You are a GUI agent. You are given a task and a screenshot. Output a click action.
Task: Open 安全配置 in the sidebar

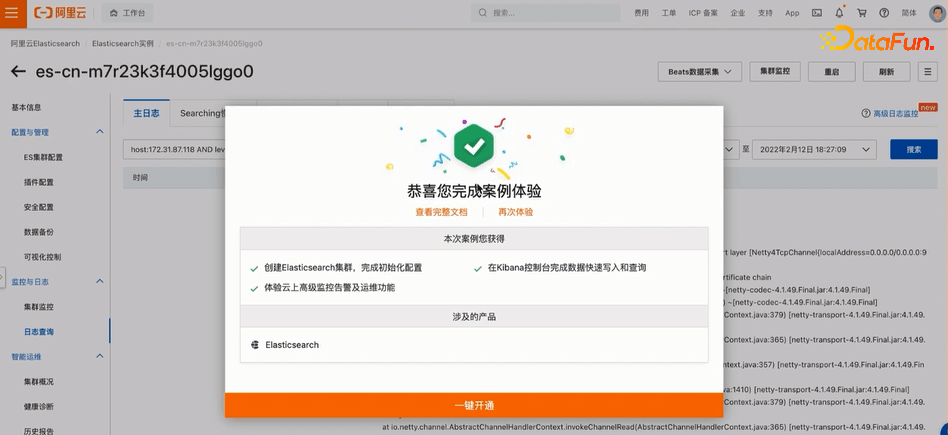[39, 207]
